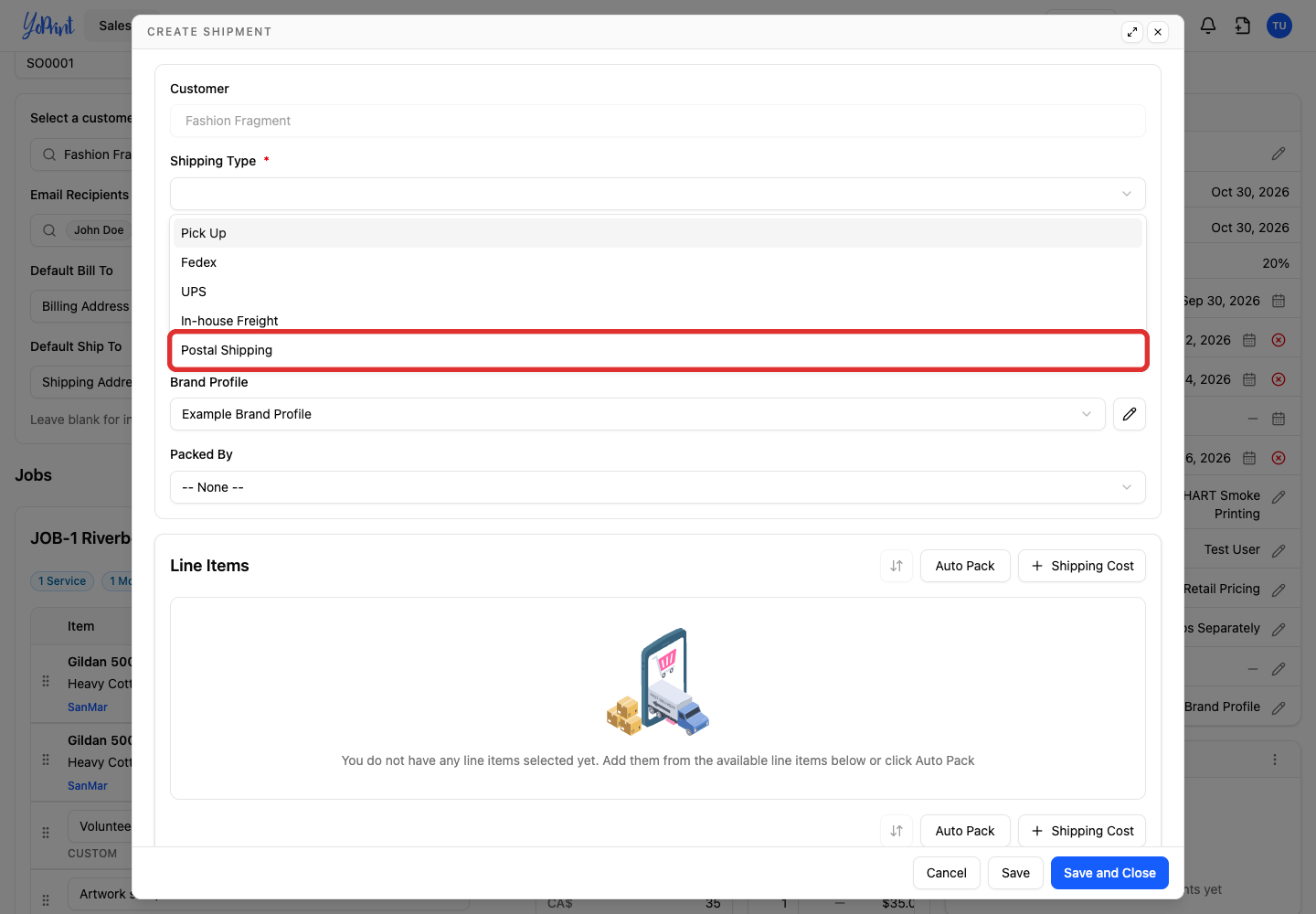Click the SO0001 order number field
The image size is (1316, 914).
tap(73, 64)
